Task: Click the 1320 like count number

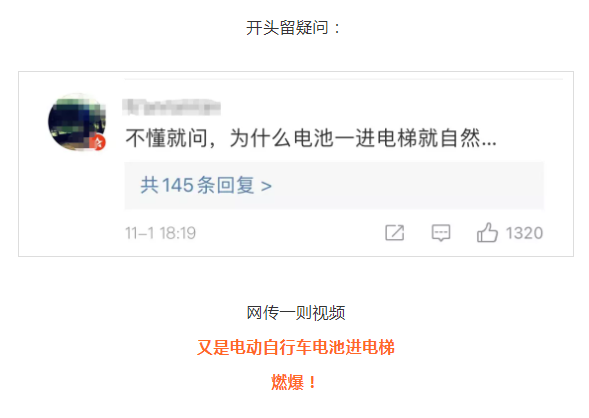Action: coord(524,233)
